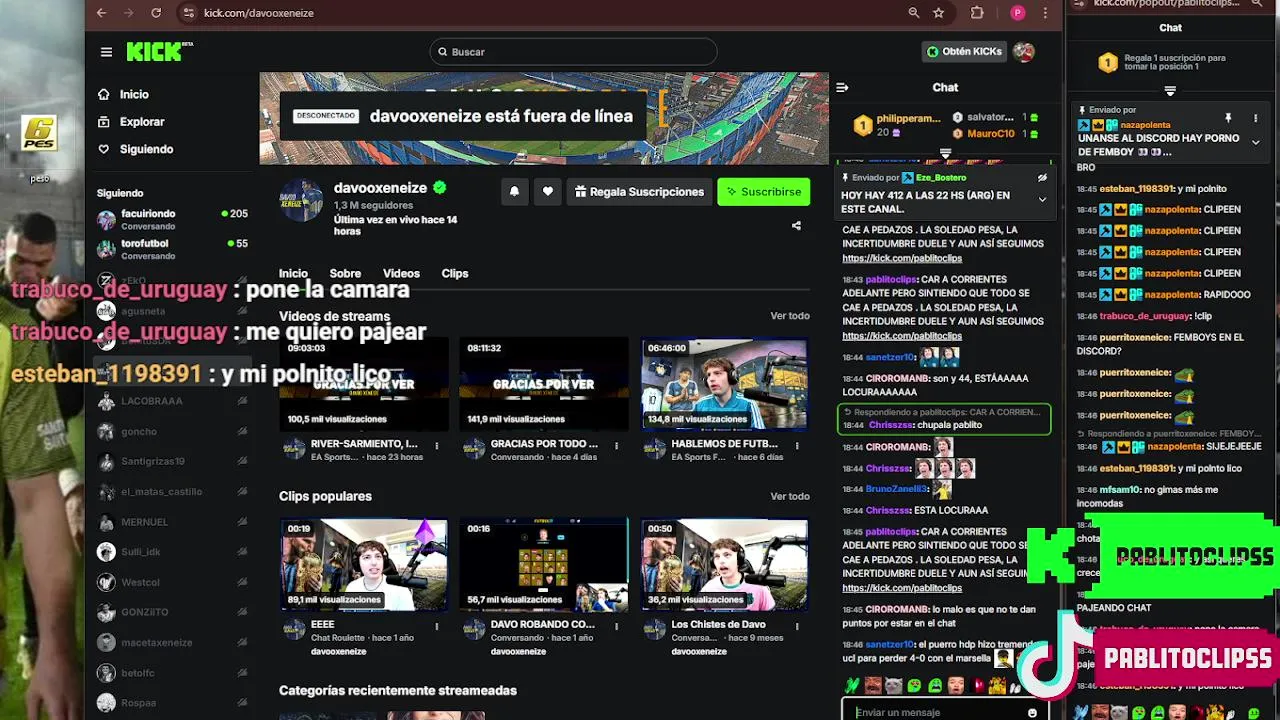Enable notifications with the bell icon

(x=514, y=192)
